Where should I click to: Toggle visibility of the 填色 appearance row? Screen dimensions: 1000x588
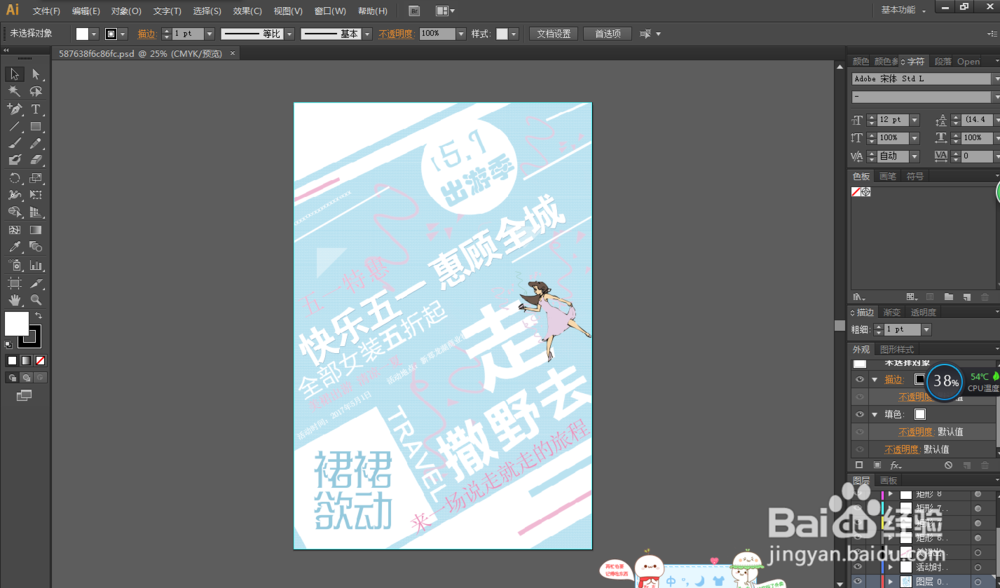(859, 415)
